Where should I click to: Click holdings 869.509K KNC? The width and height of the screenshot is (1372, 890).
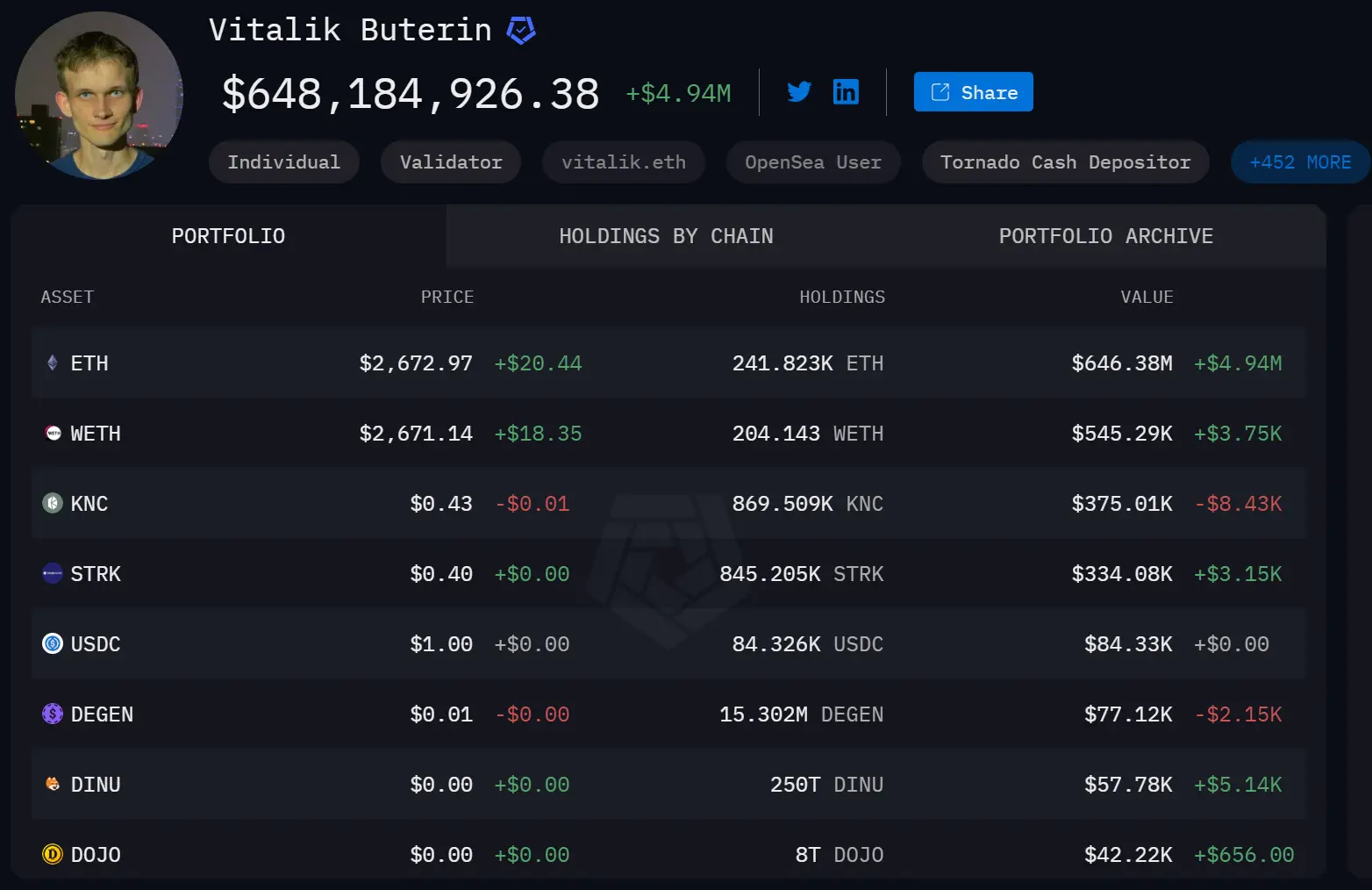[808, 504]
